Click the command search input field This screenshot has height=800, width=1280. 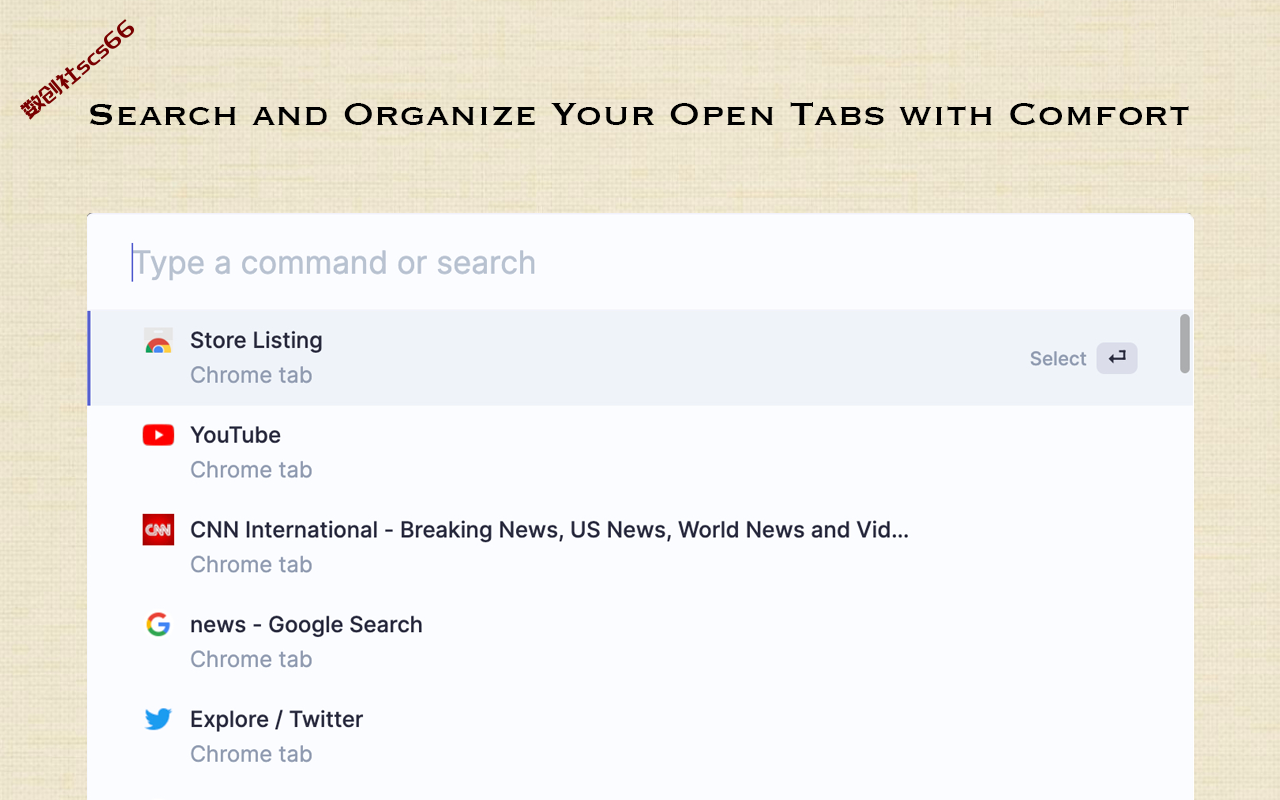click(x=640, y=263)
